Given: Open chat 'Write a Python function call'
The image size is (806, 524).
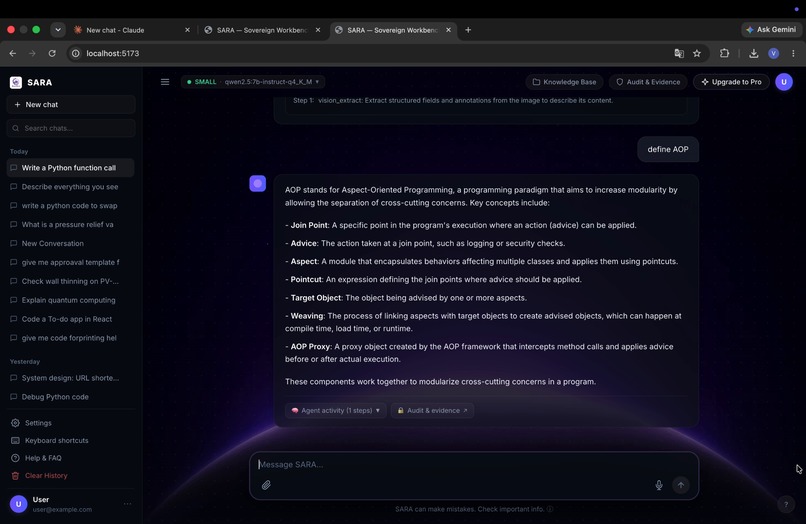Looking at the screenshot, I should (70, 168).
